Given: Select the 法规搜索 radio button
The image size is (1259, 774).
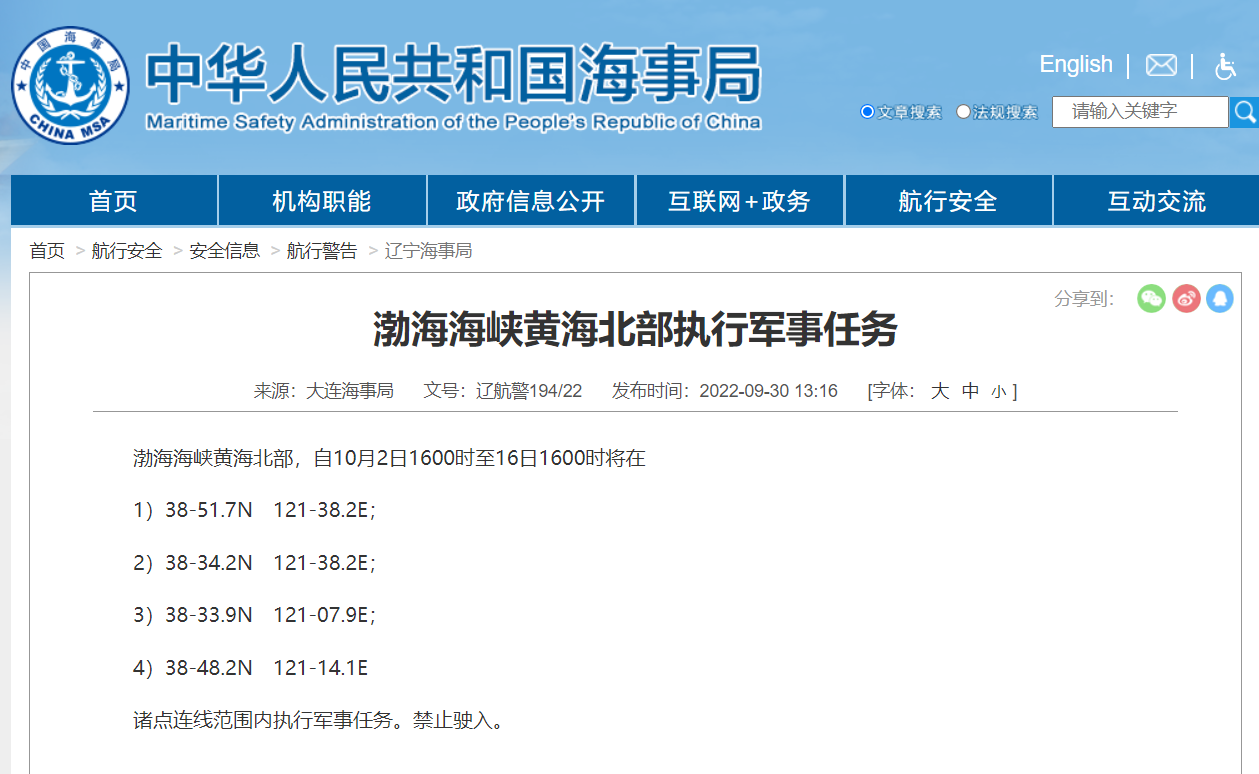Looking at the screenshot, I should click(963, 112).
